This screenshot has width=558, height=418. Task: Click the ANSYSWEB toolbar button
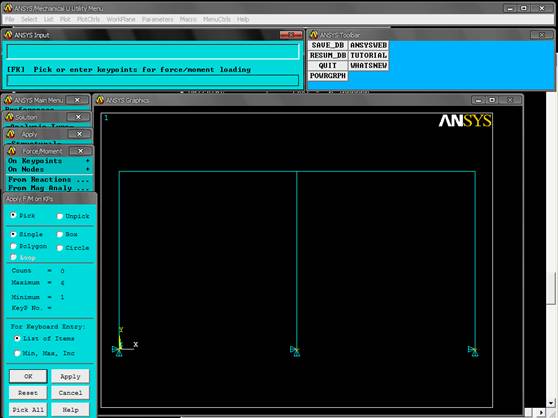[368, 45]
